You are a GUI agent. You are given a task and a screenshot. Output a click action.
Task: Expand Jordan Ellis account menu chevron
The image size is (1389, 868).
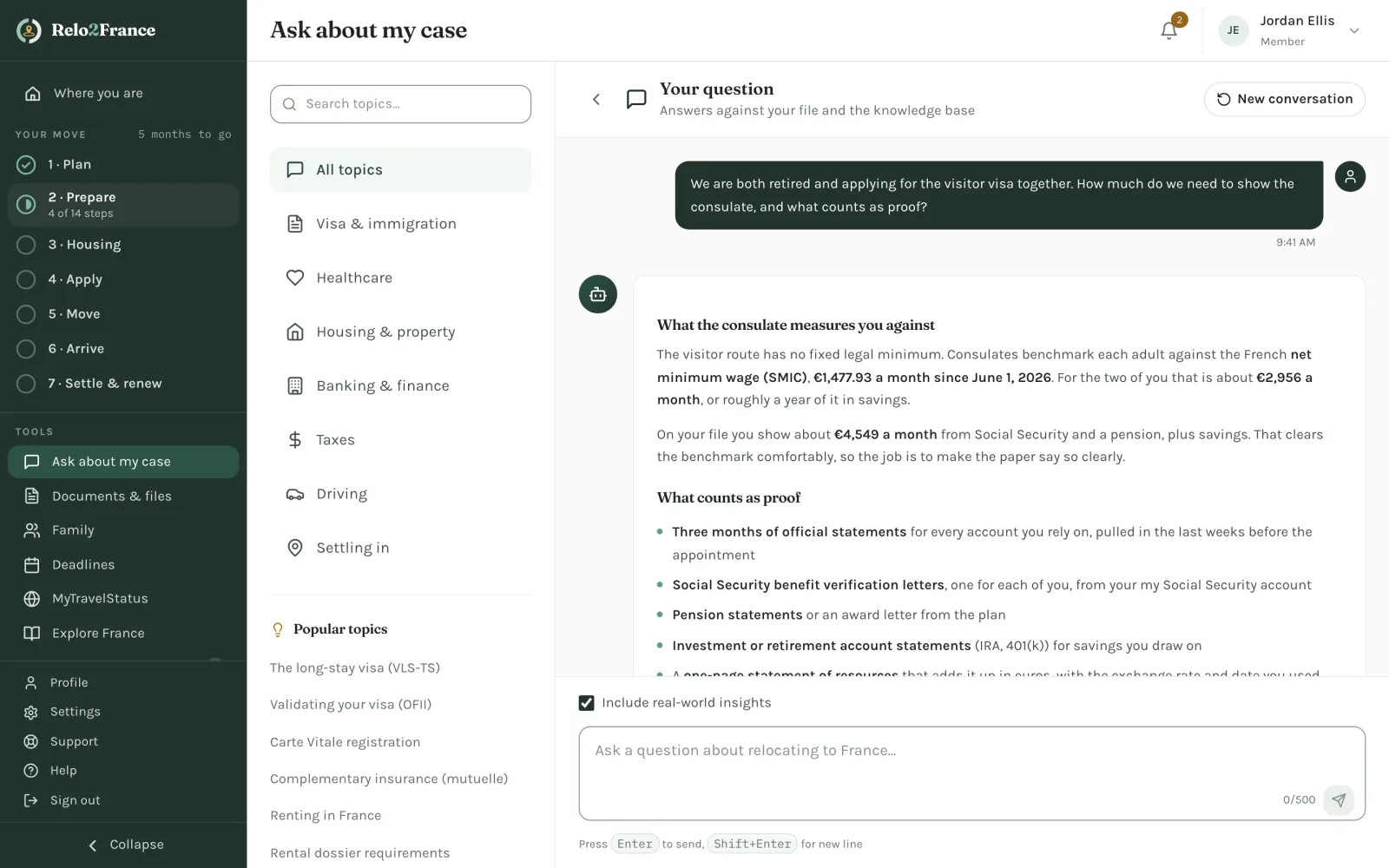coord(1353,30)
